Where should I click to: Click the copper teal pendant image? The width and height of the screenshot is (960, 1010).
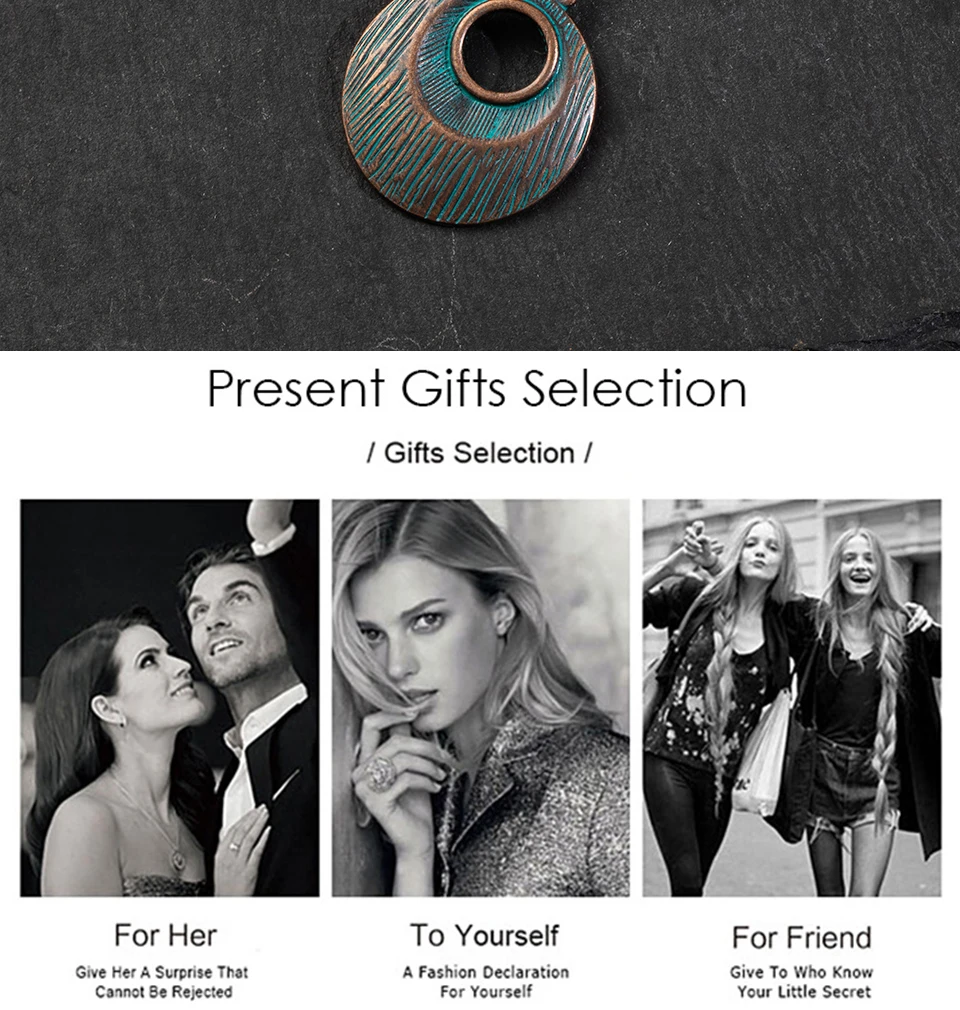tap(469, 111)
